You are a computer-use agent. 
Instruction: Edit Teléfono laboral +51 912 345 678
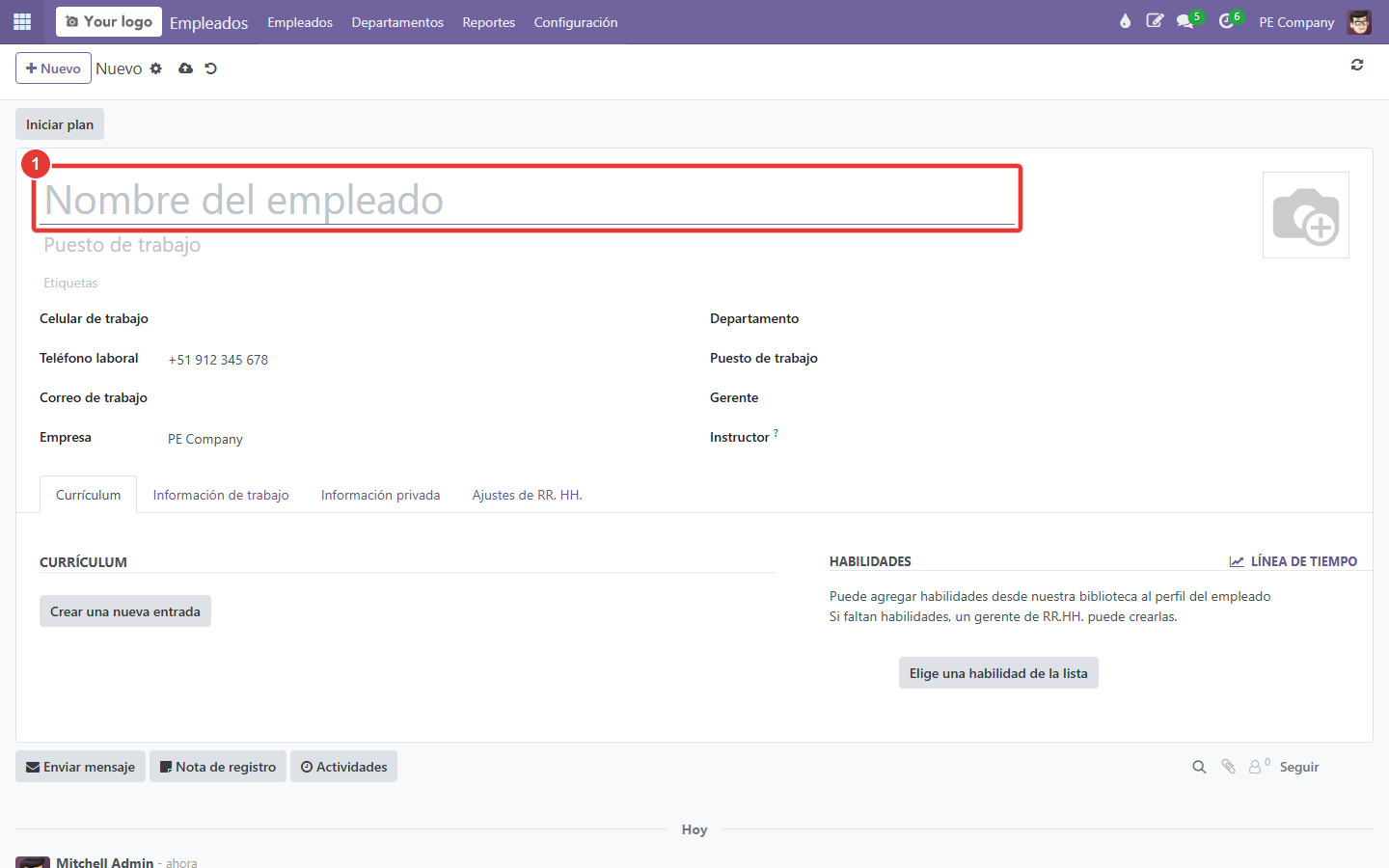pos(420,360)
